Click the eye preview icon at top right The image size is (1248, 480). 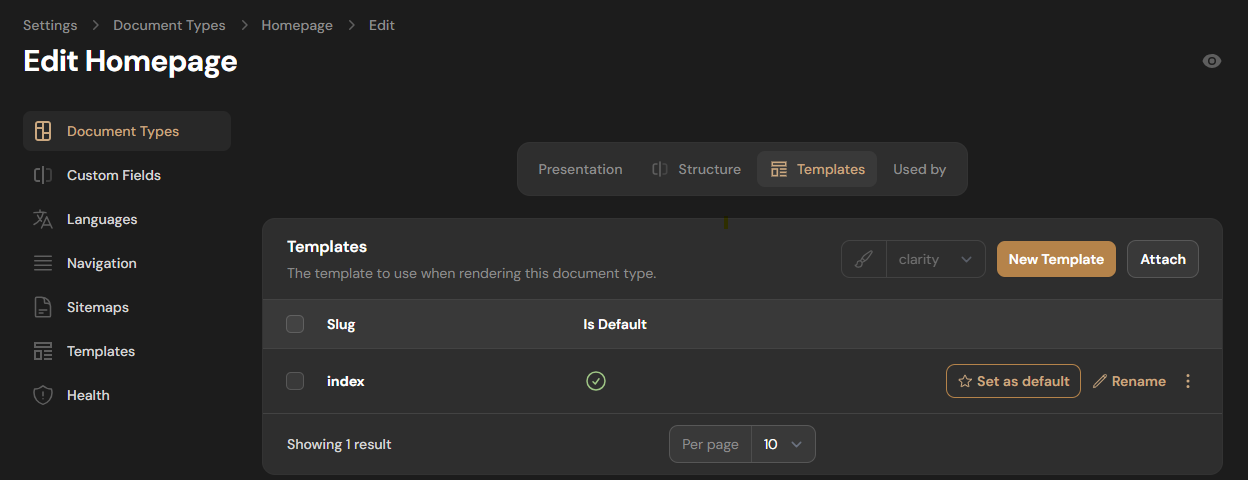coord(1212,61)
